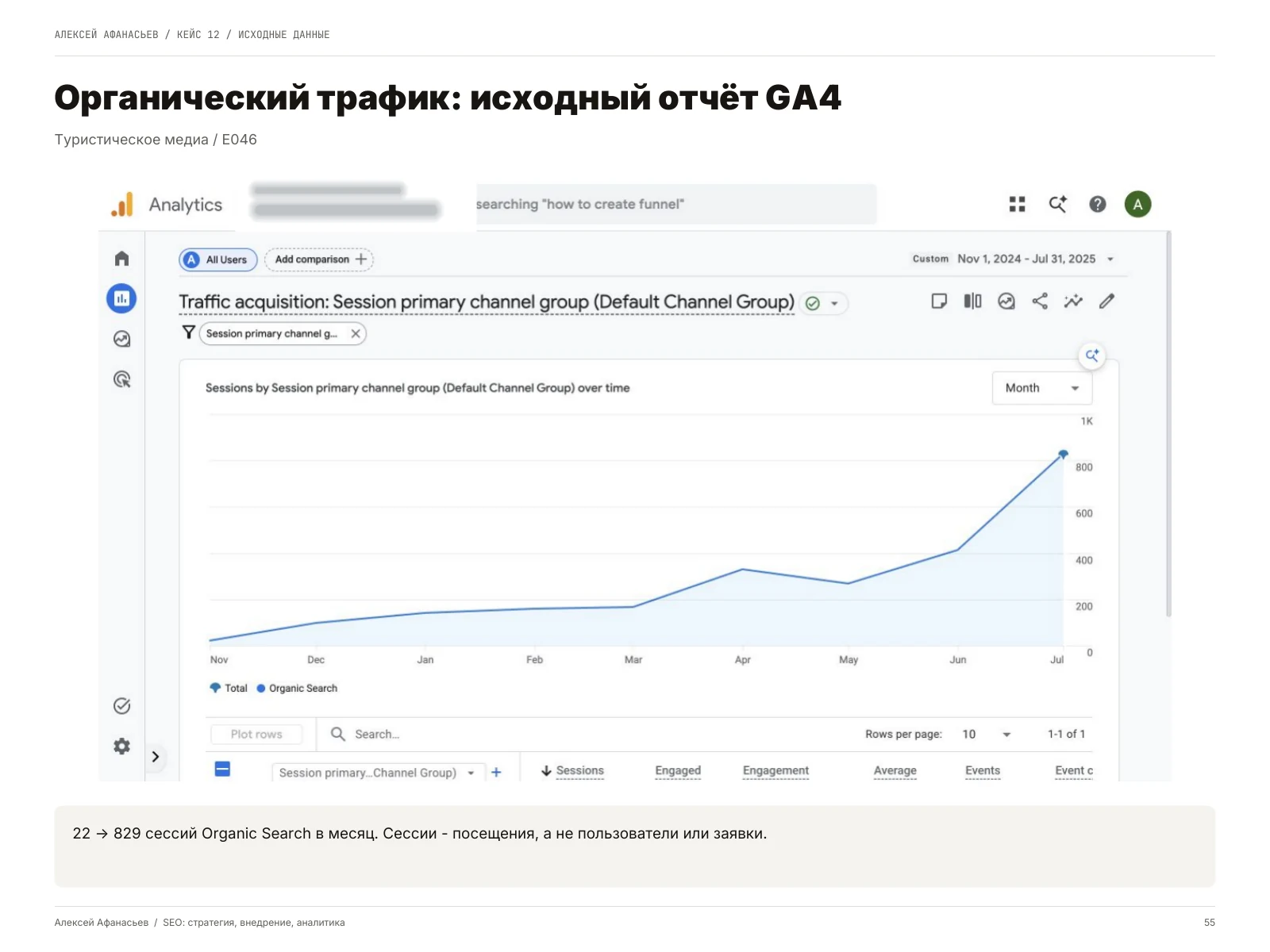
Task: Open the Admin gear icon
Action: coord(121,746)
